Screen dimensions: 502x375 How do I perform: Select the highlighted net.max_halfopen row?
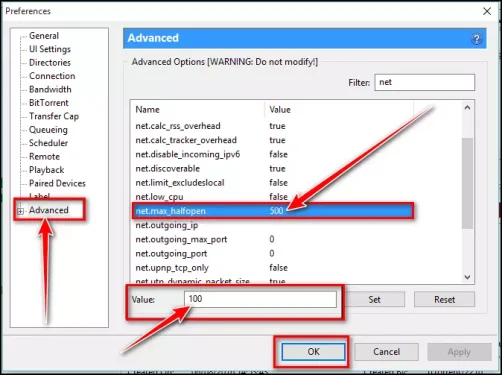[272, 211]
